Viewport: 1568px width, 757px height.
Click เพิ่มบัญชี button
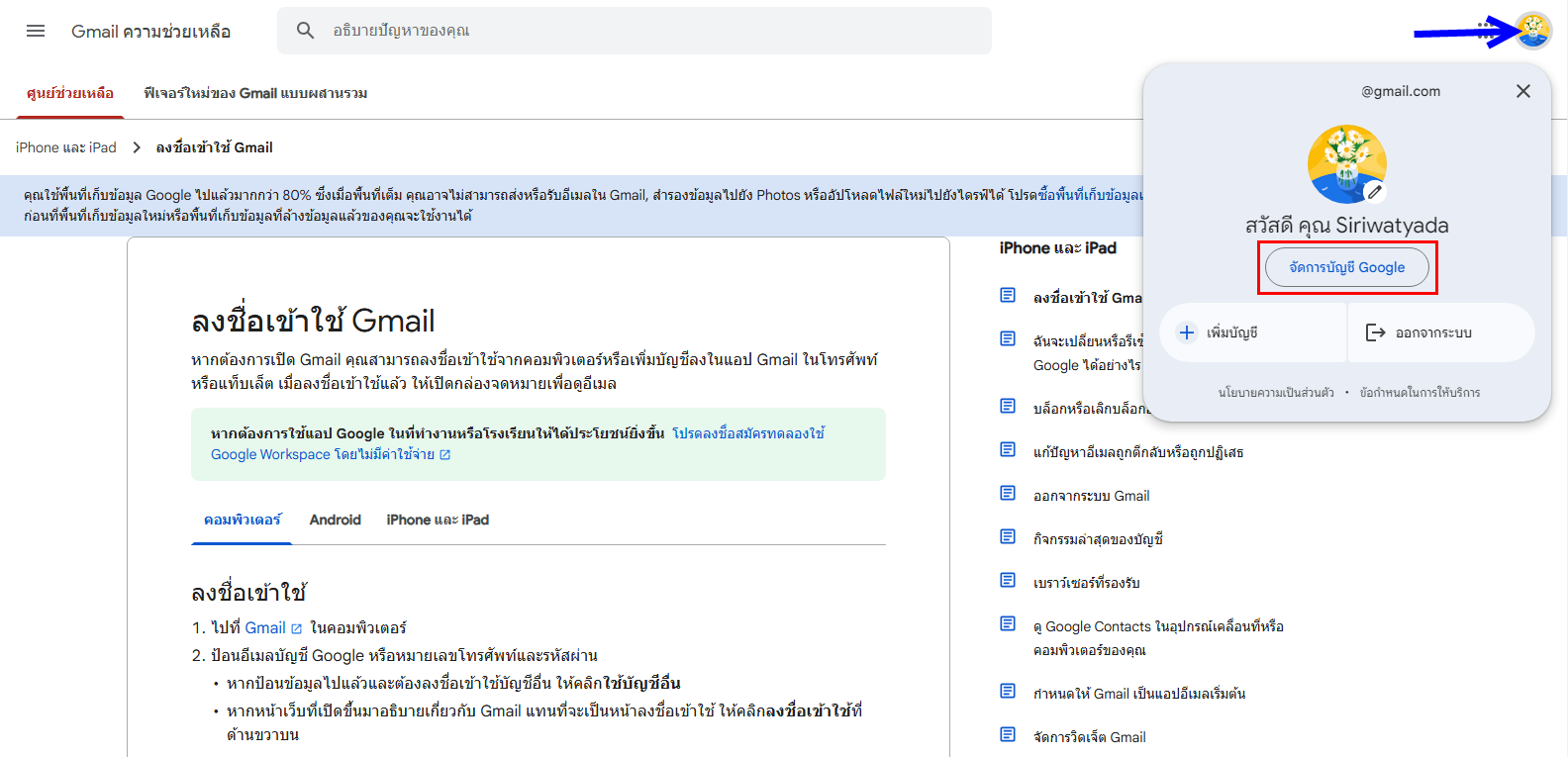point(1252,332)
